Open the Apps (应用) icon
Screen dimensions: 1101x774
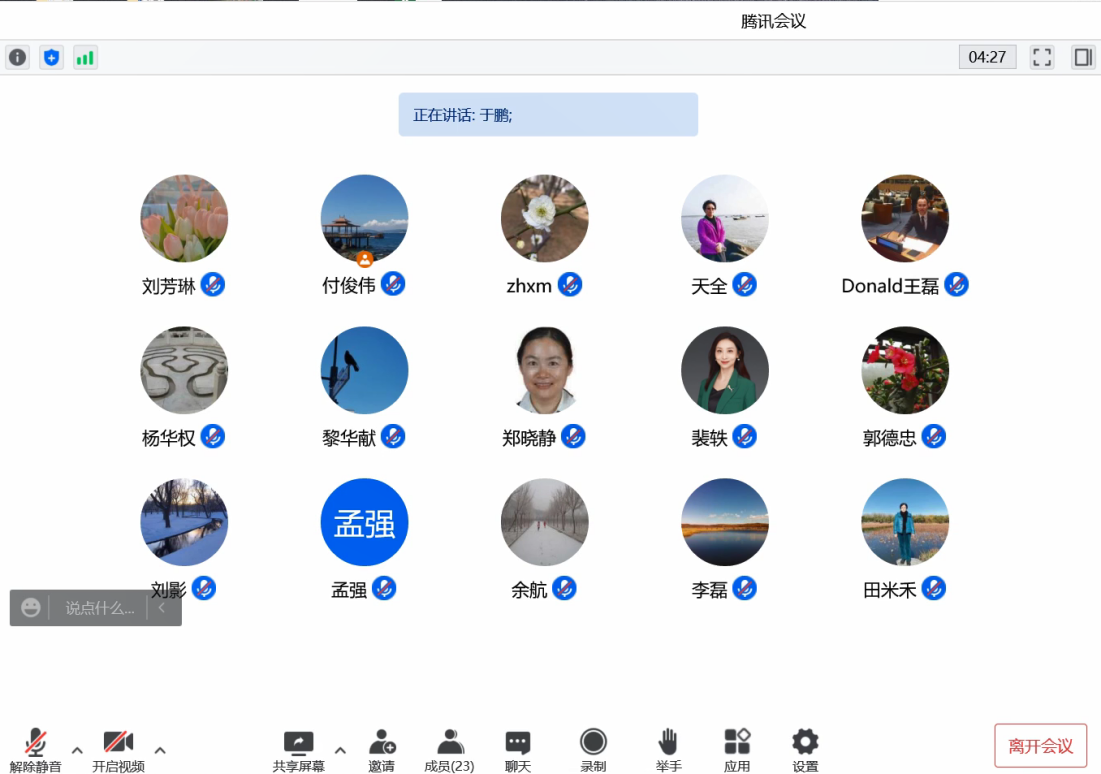(737, 749)
